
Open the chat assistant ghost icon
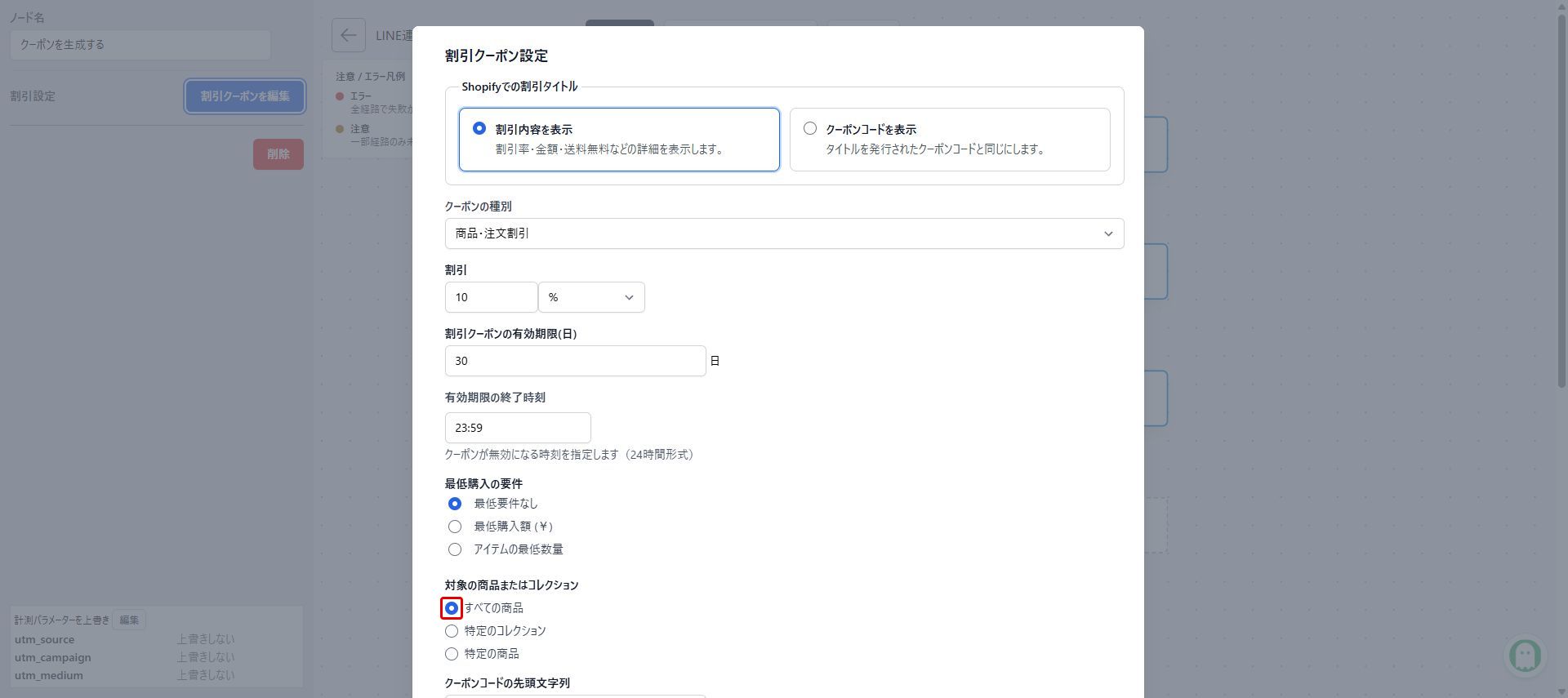click(1525, 655)
